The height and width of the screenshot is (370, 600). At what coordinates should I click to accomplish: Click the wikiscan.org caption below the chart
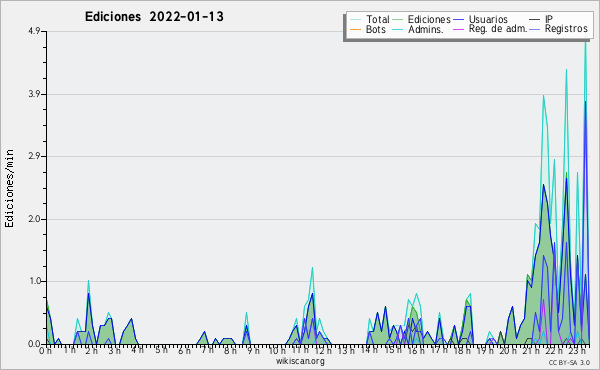click(x=300, y=361)
